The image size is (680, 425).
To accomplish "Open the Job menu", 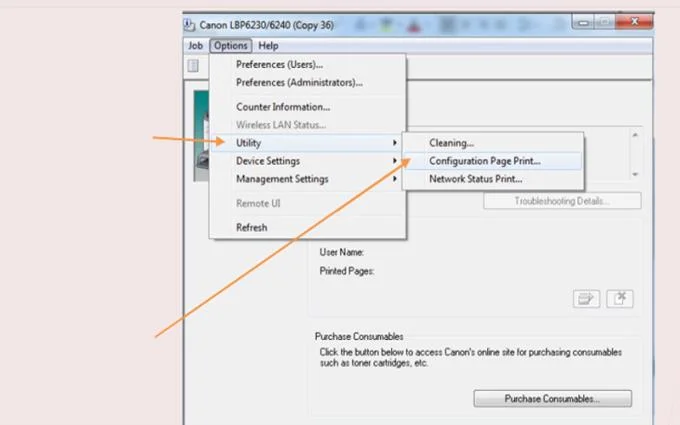I will point(195,46).
